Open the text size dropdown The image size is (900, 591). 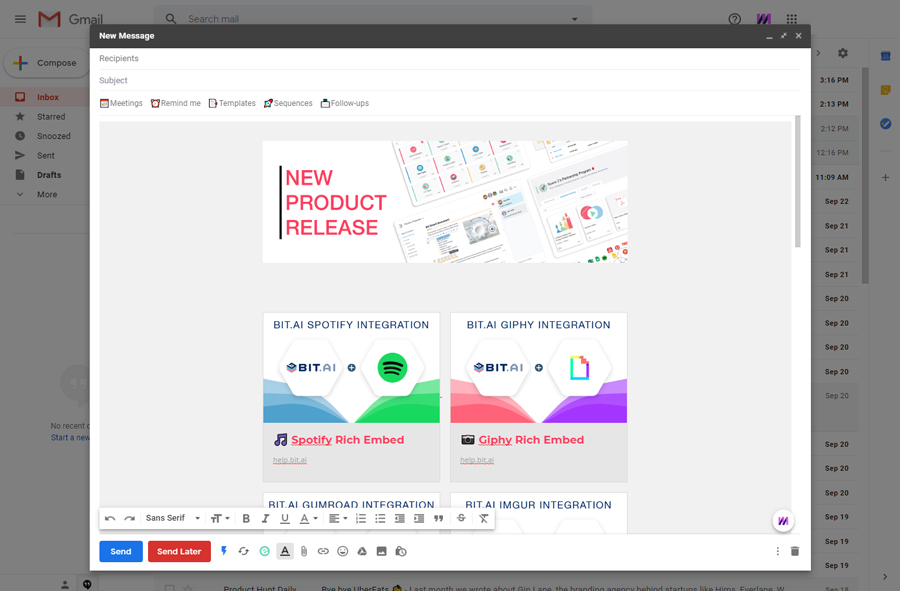[220, 519]
